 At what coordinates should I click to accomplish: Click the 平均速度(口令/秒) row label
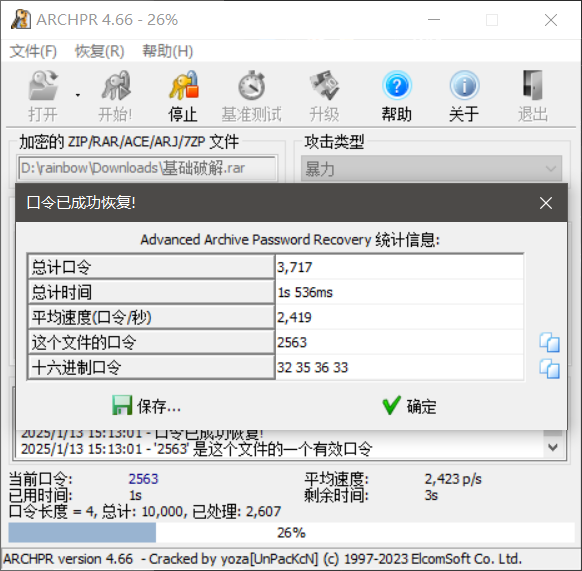151,317
